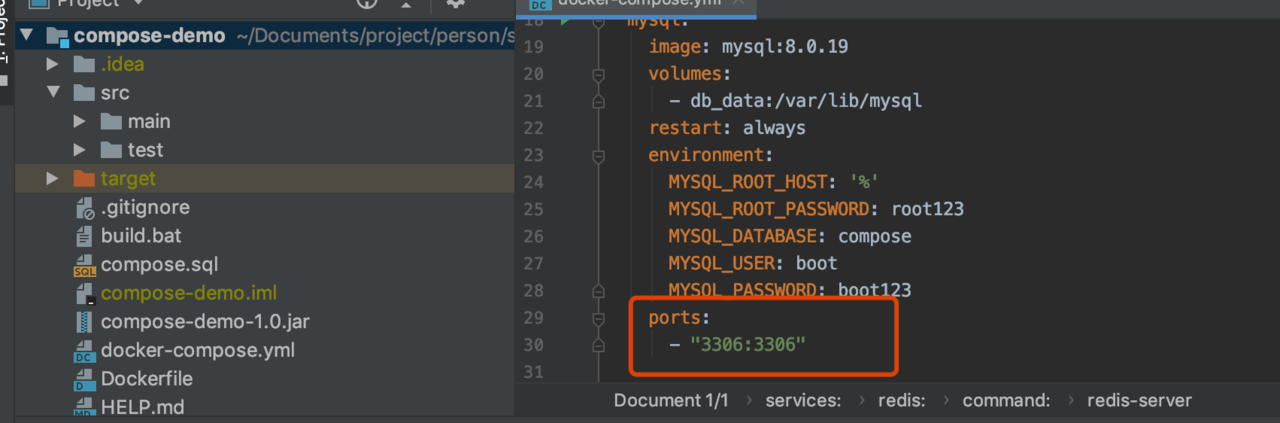This screenshot has width=1280, height=423.
Task: Expand the test folder arrow
Action: pyautogui.click(x=81, y=150)
